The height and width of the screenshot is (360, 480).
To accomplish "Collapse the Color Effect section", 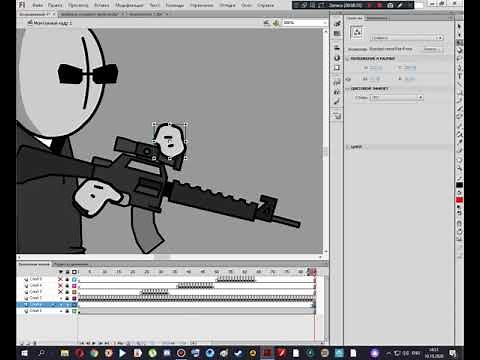I will click(347, 89).
